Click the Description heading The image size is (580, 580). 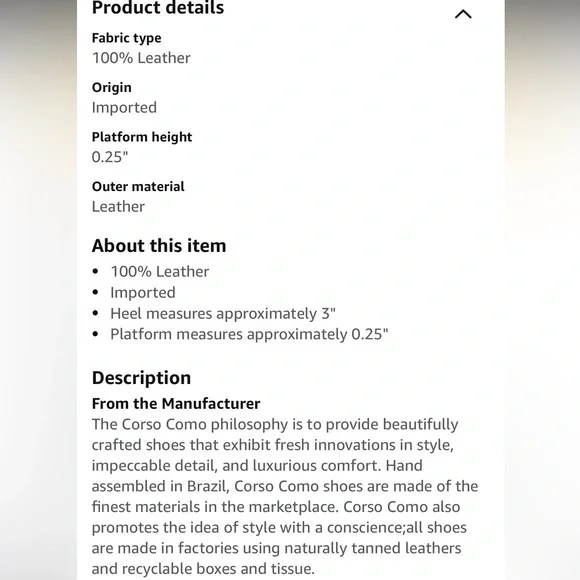(x=141, y=378)
